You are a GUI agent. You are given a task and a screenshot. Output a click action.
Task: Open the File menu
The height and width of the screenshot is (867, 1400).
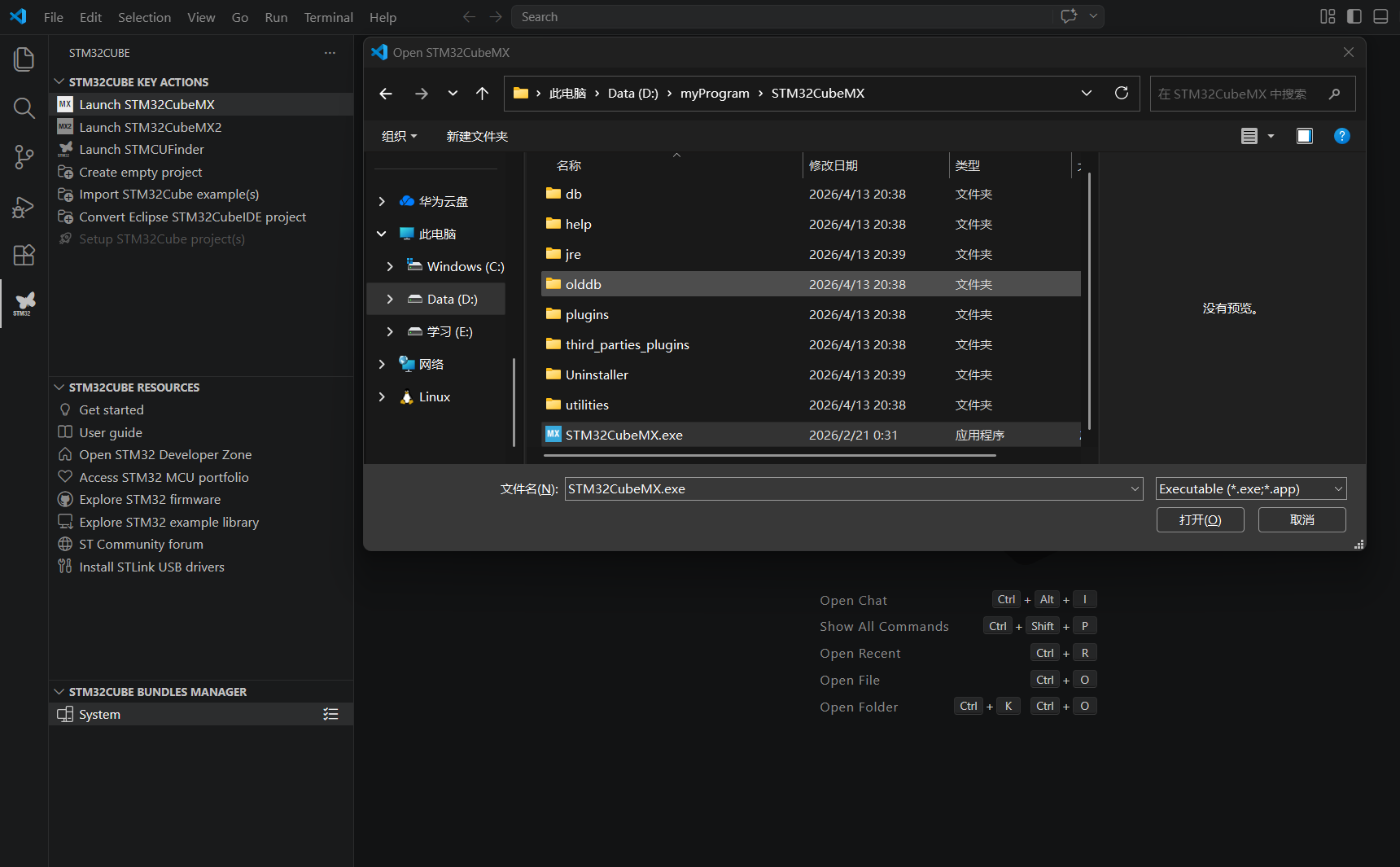pos(54,17)
